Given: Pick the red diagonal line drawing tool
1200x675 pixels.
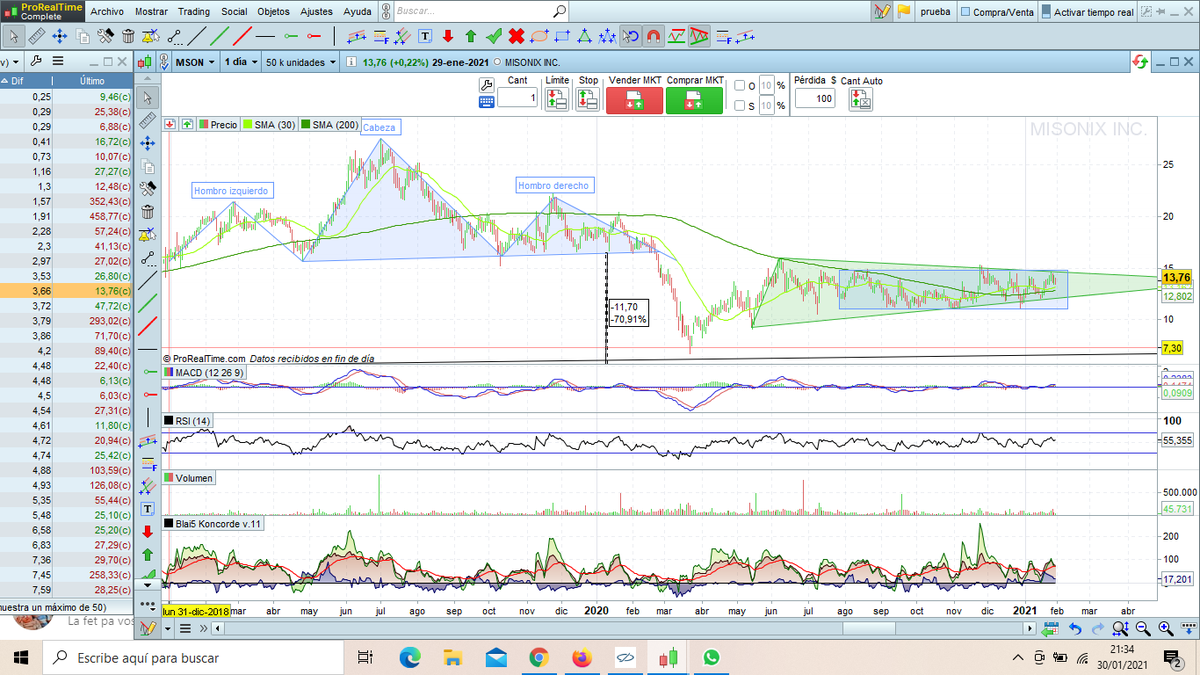Looking at the screenshot, I should click(x=243, y=36).
